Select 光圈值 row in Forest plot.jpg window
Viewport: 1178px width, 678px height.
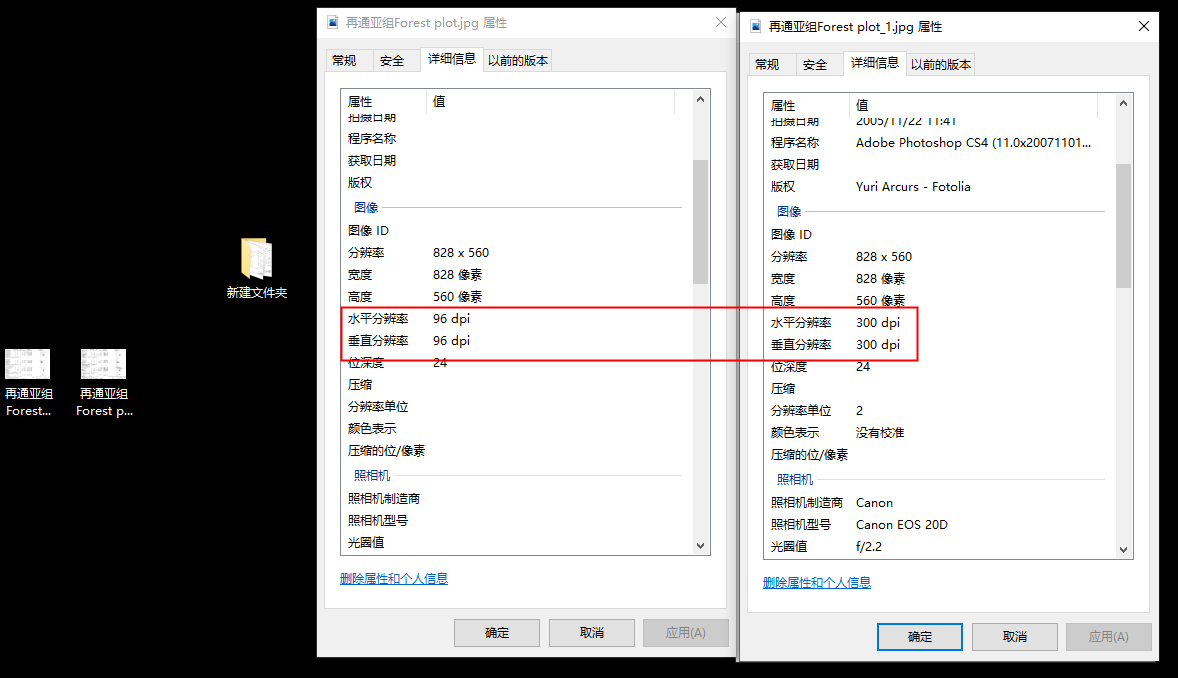coord(517,543)
